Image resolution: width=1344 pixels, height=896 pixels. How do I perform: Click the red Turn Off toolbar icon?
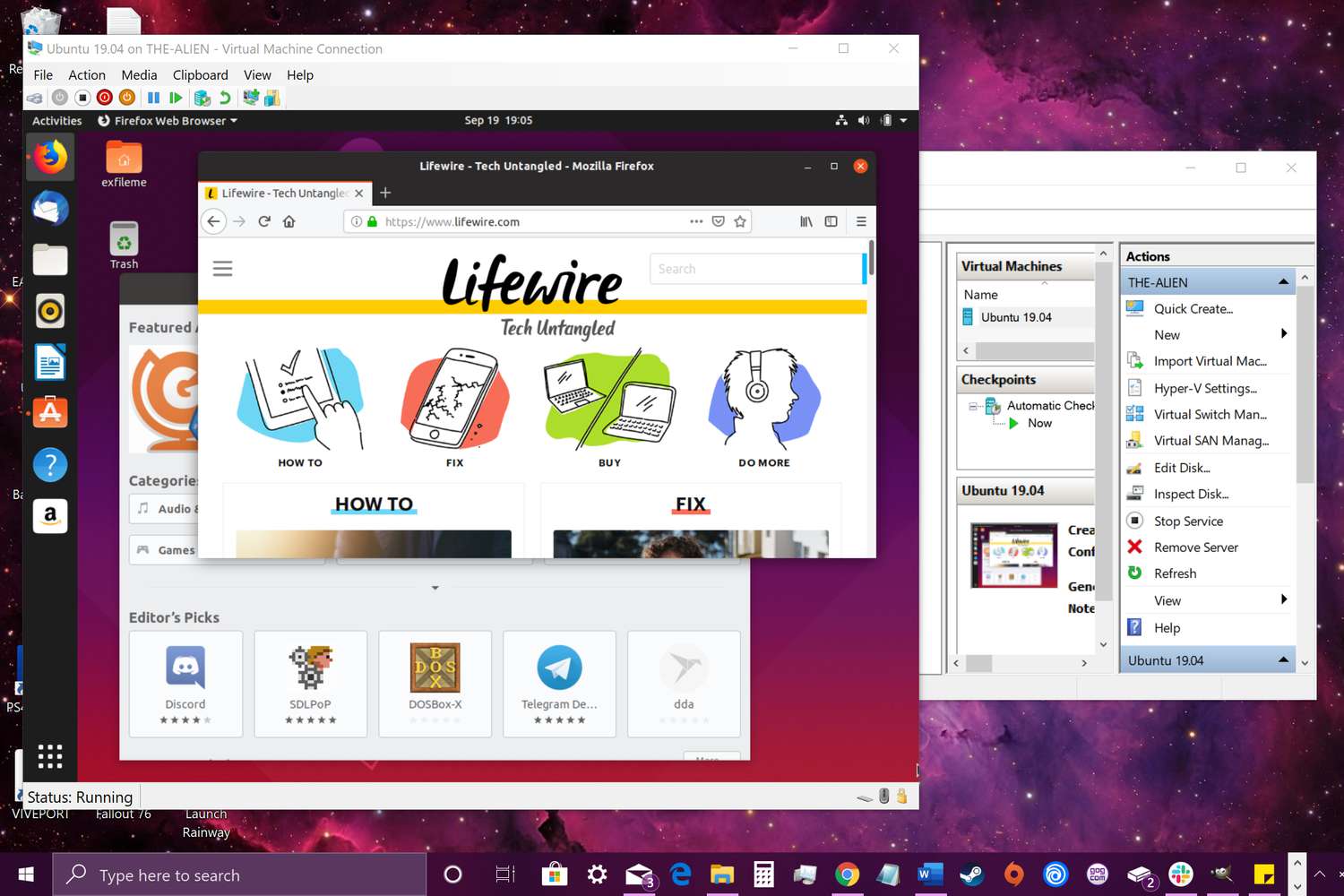click(x=105, y=98)
